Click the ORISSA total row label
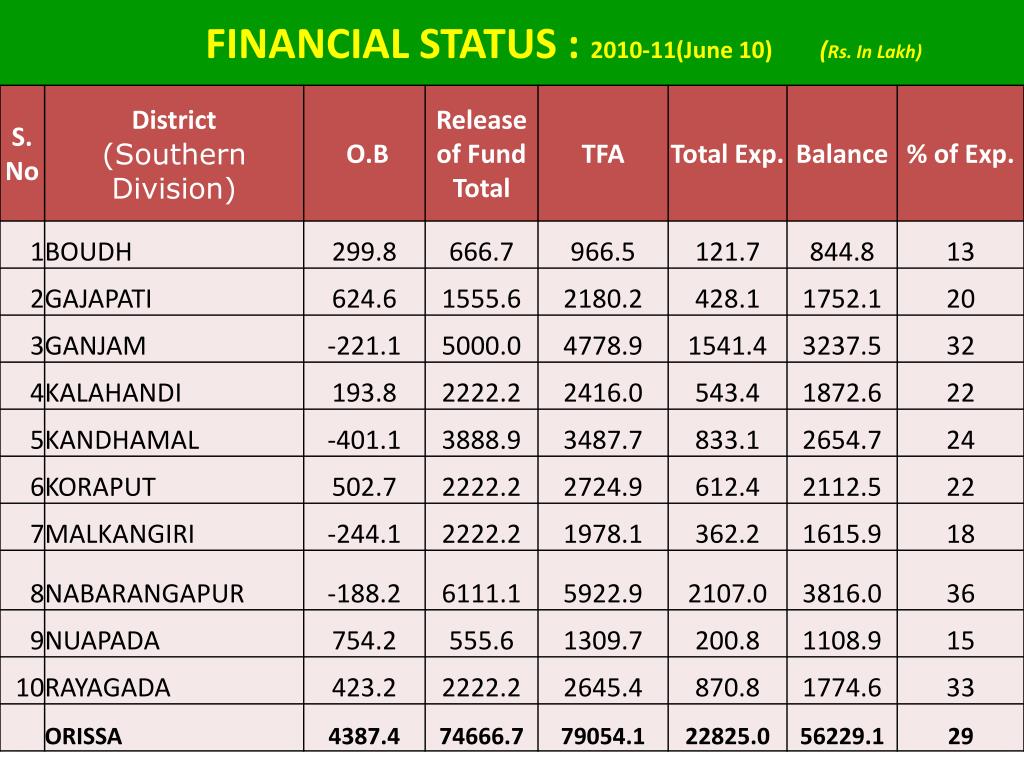The width and height of the screenshot is (1024, 768). pos(84,736)
